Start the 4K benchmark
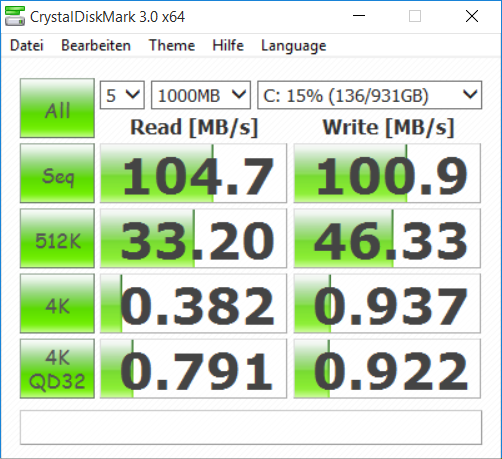The height and width of the screenshot is (459, 502). [x=57, y=303]
